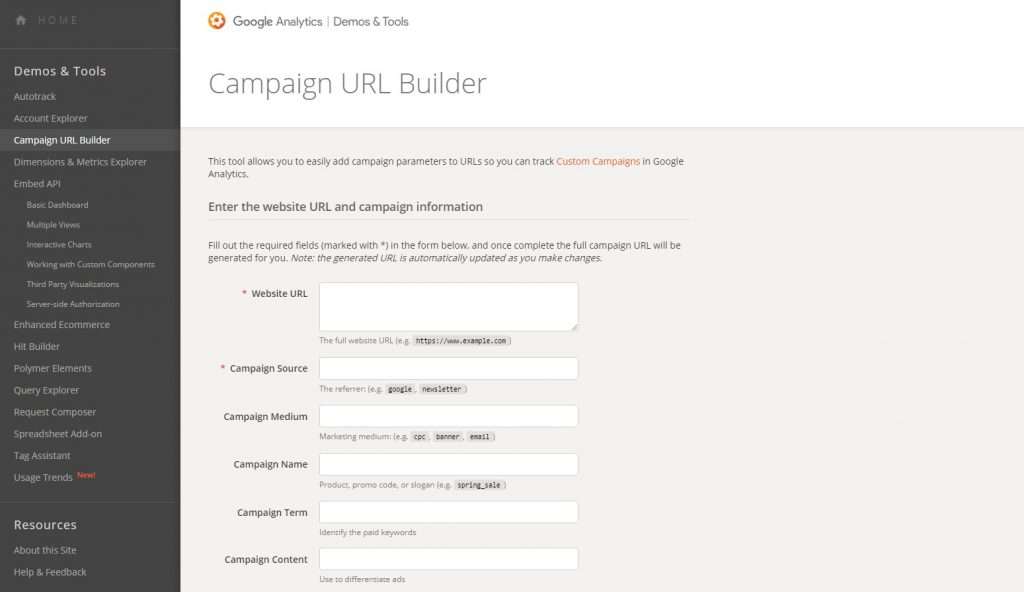Open Autotrack in the sidebar
This screenshot has height=592, width=1024.
coord(35,97)
